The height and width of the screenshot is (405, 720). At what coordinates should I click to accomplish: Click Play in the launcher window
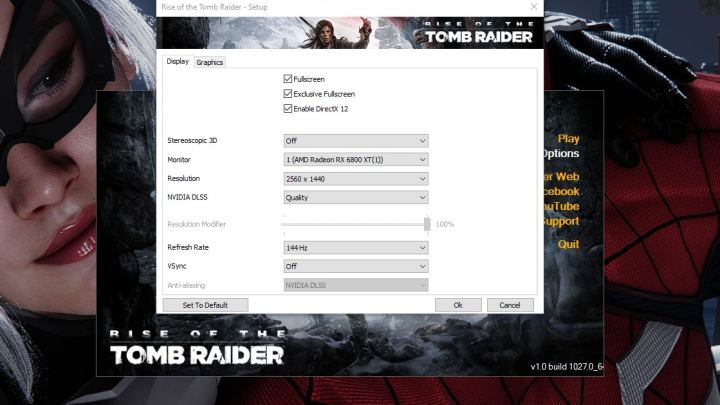(x=568, y=139)
